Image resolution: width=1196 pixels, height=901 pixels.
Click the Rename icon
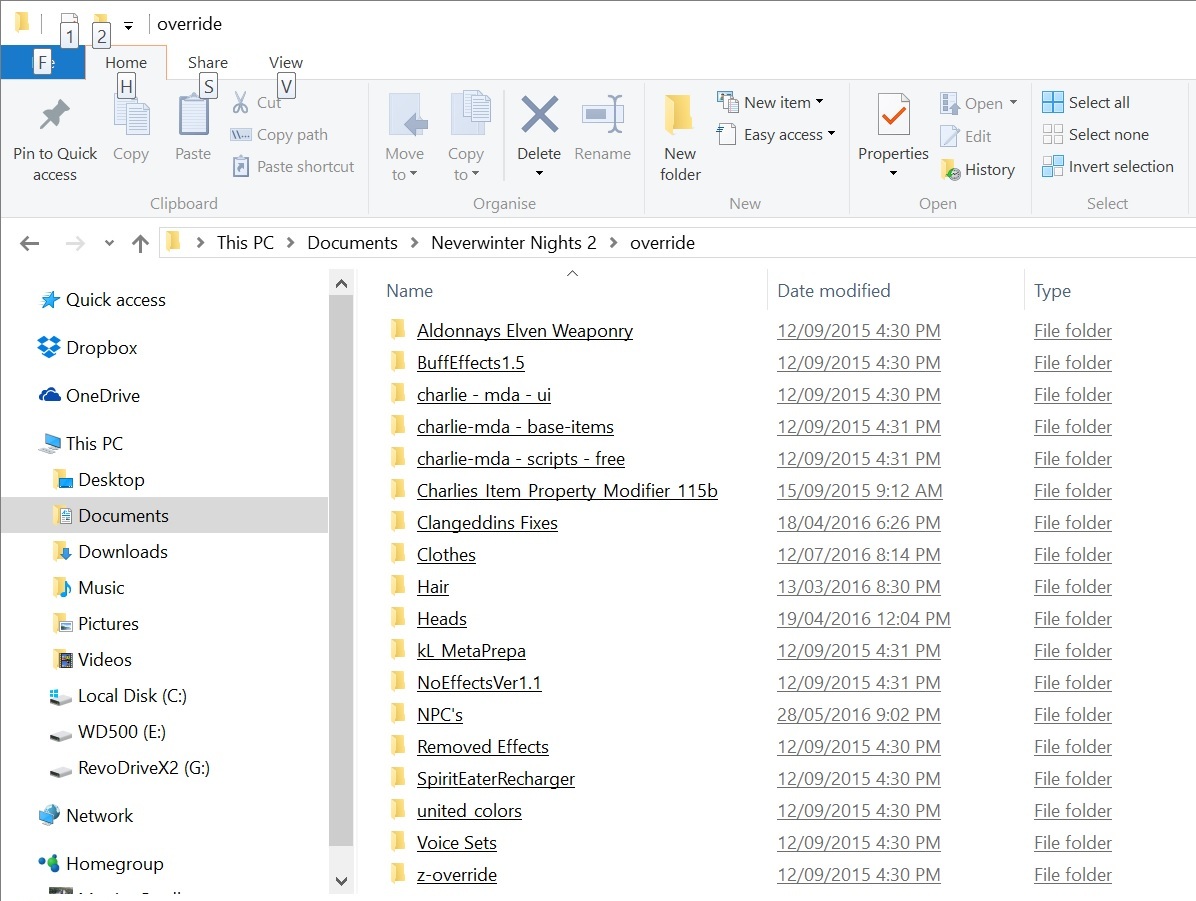pyautogui.click(x=603, y=114)
